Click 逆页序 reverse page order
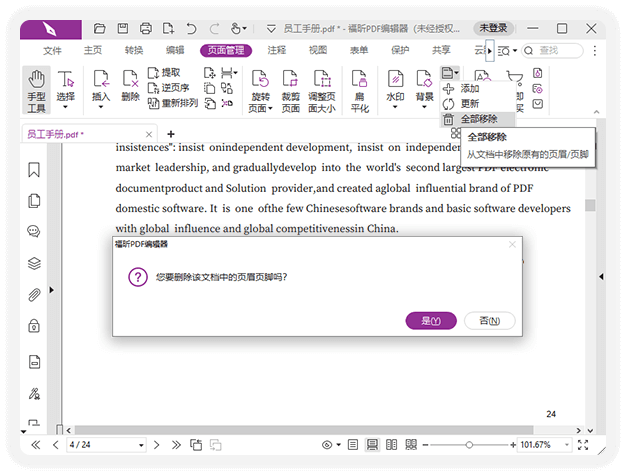626x475 pixels. click(168, 88)
